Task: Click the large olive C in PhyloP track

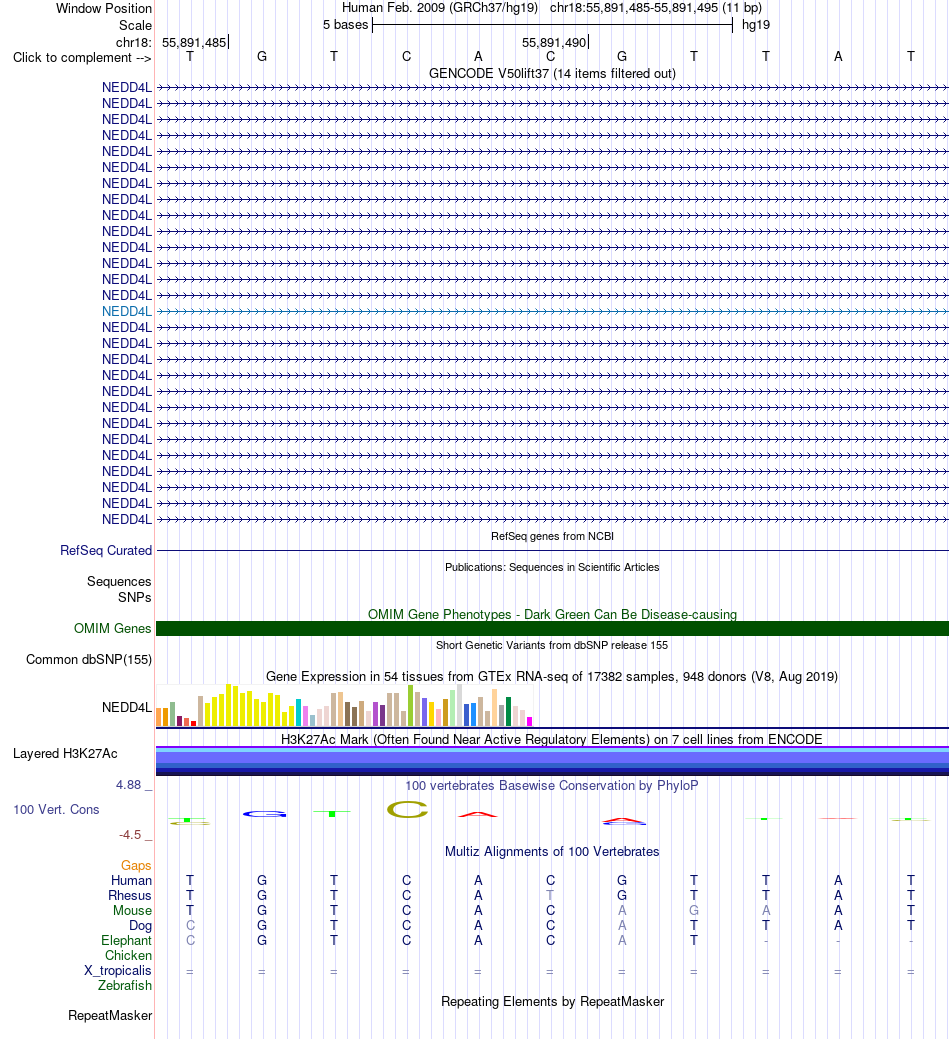Action: 407,809
